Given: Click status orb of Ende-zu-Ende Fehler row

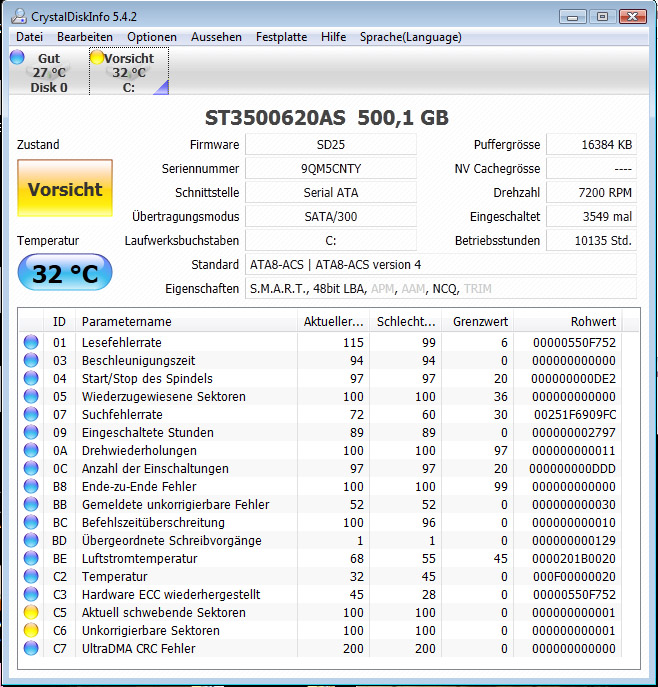Looking at the screenshot, I should [31, 486].
